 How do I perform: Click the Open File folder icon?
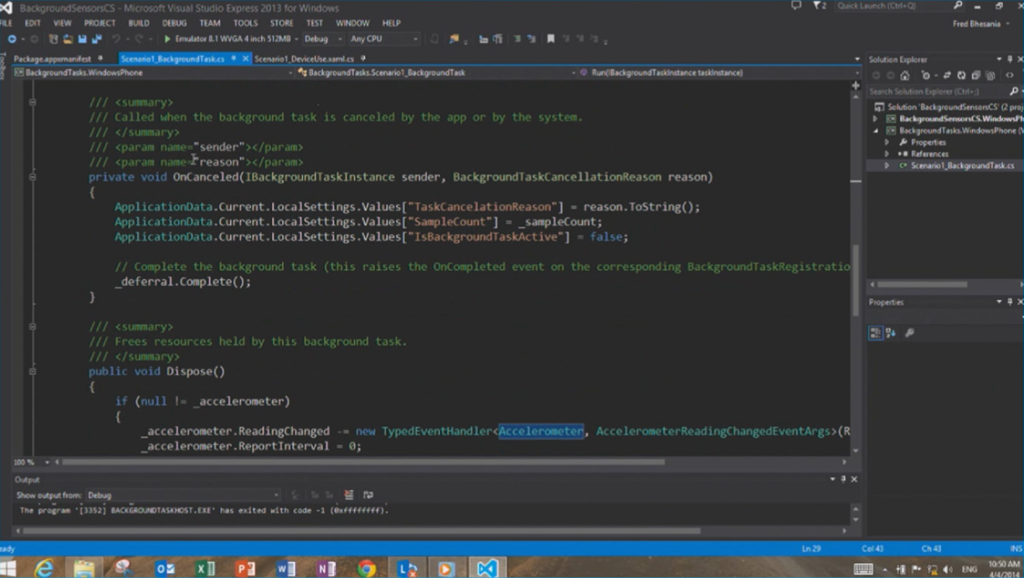68,39
